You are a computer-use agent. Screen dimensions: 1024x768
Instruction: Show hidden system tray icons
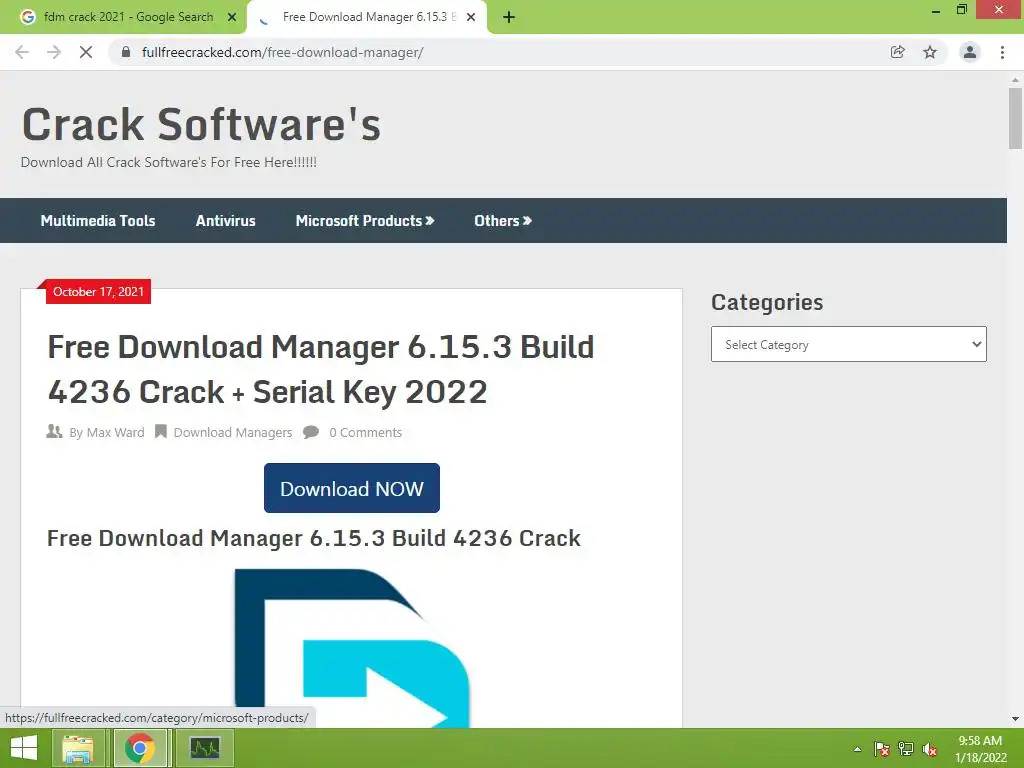(857, 749)
